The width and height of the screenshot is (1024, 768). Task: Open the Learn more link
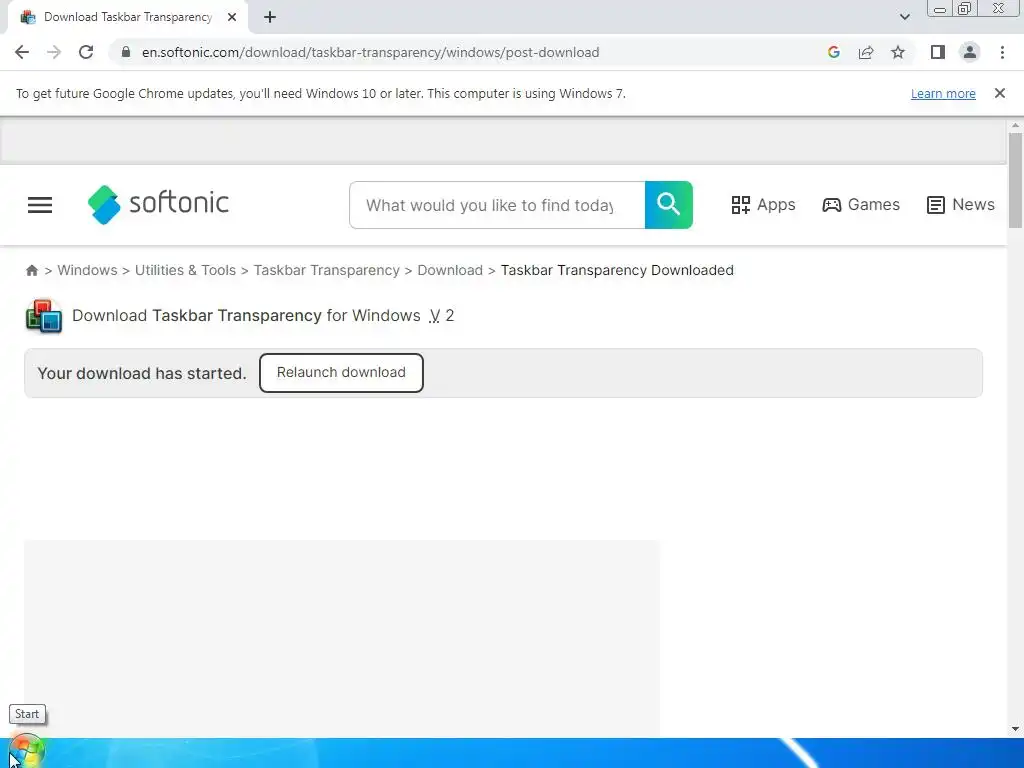tap(943, 93)
